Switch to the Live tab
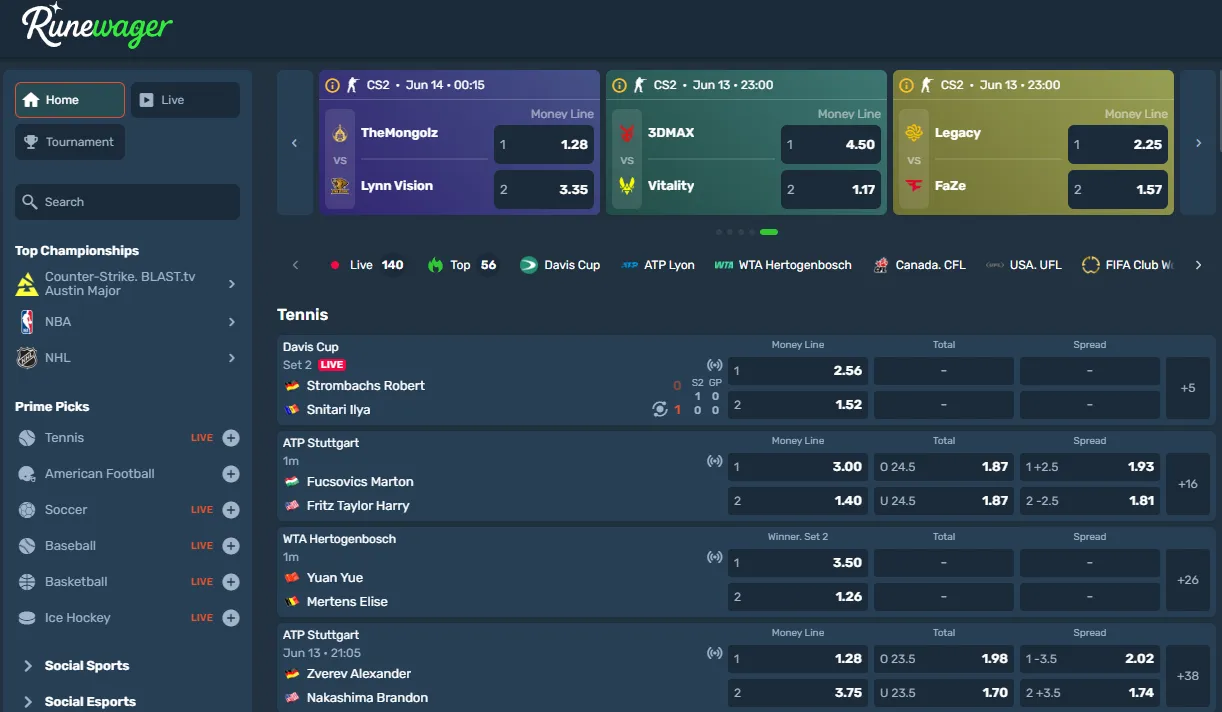The width and height of the screenshot is (1222, 712). click(x=185, y=100)
